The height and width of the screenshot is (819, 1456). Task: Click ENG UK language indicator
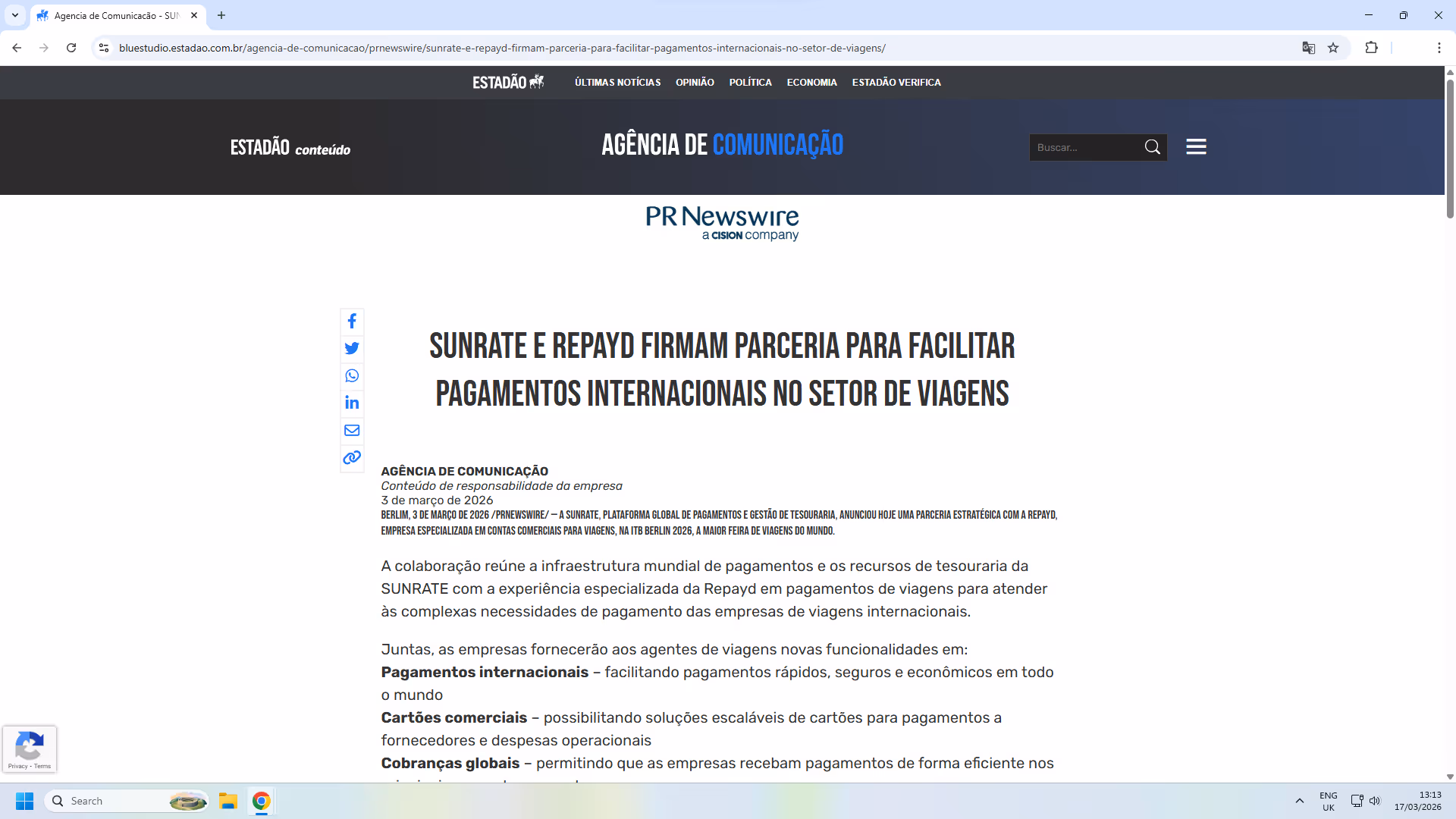click(1328, 801)
